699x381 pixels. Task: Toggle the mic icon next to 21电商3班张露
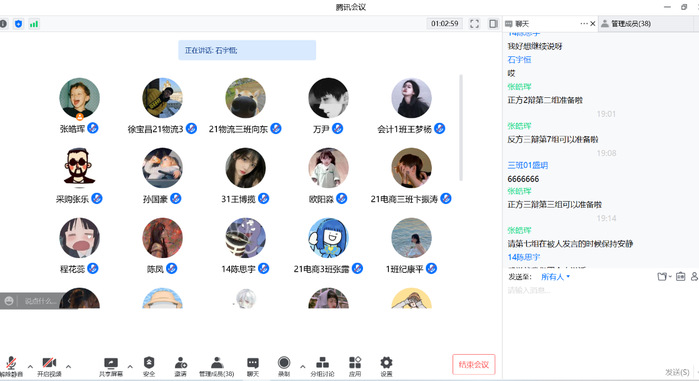tap(357, 268)
